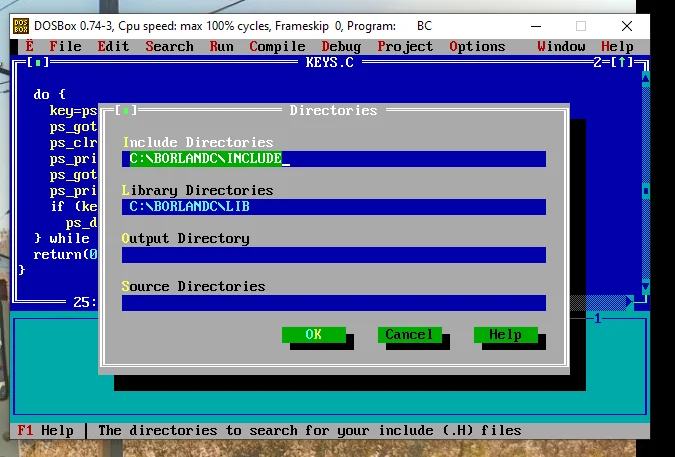The width and height of the screenshot is (675, 457).
Task: Click the DOSBox application icon in title bar
Action: pos(21,26)
